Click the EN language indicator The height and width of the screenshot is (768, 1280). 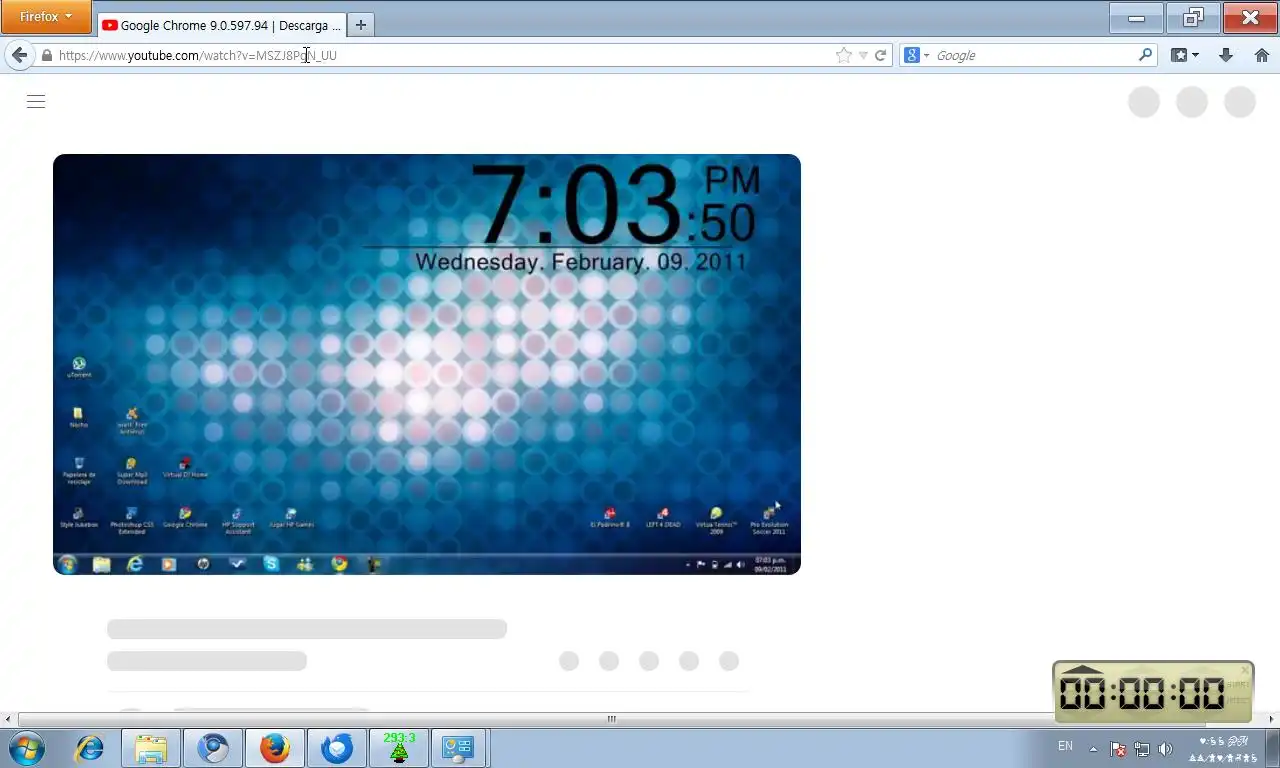1065,746
